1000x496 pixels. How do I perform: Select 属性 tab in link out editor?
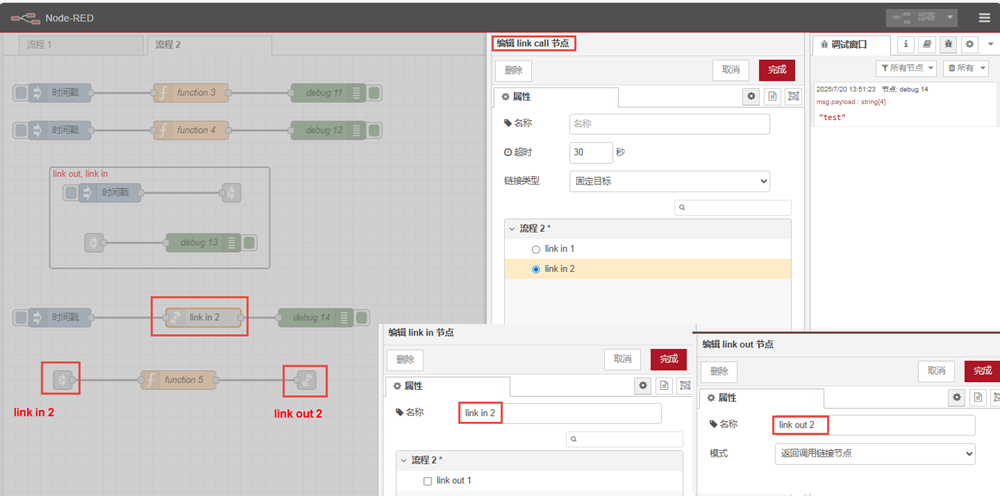761,398
